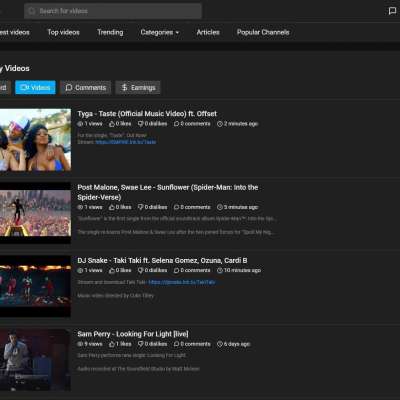Viewport: 400px width, 400px height.
Task: Click "1 likes" on Sam Perry video
Action: [124, 344]
